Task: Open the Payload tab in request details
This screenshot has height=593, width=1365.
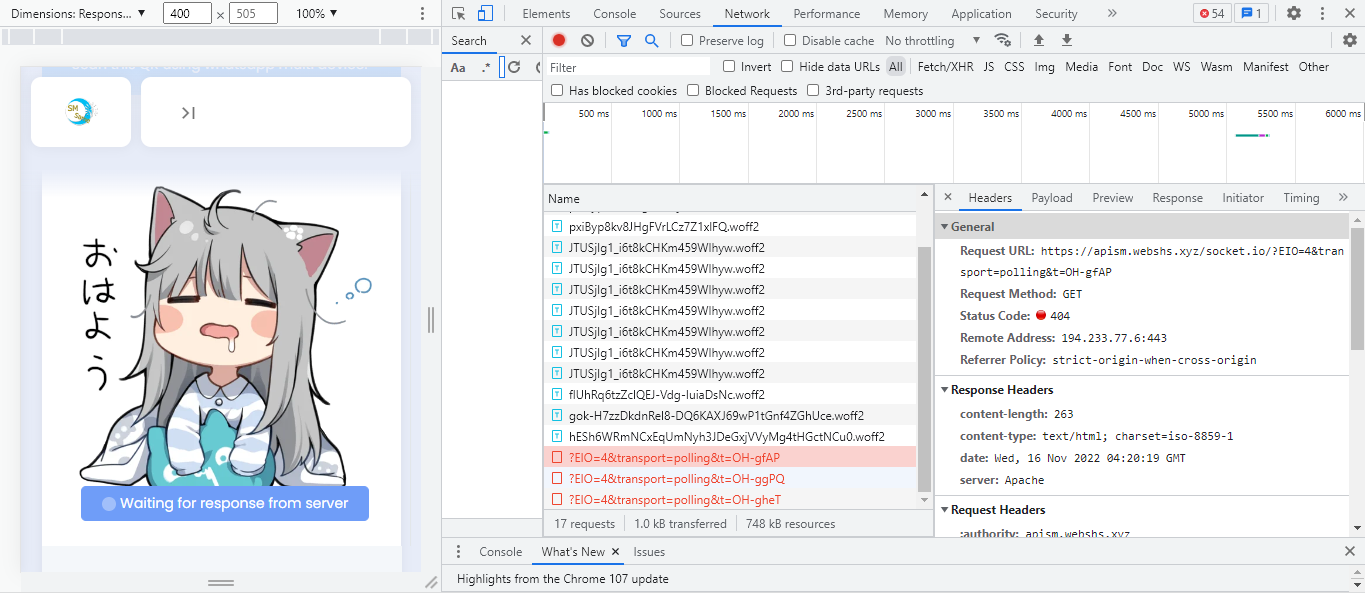Action: (1051, 198)
